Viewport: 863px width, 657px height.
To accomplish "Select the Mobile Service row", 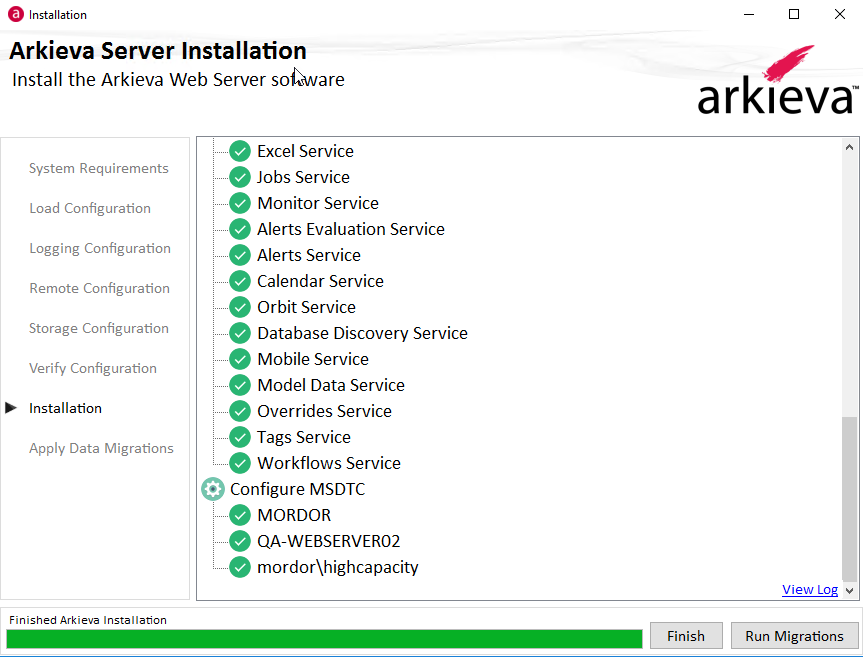I will (313, 359).
